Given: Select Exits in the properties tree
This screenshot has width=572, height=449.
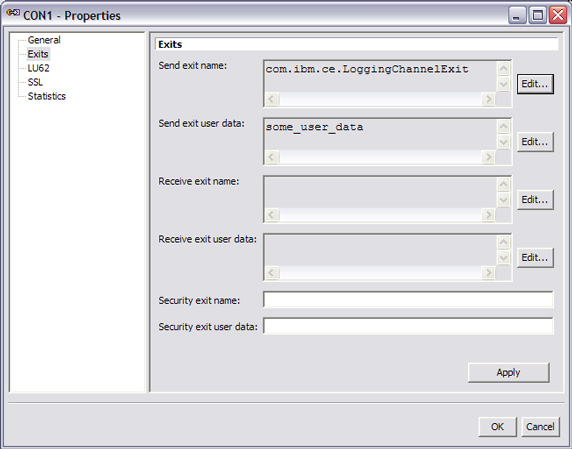Looking at the screenshot, I should coord(38,54).
